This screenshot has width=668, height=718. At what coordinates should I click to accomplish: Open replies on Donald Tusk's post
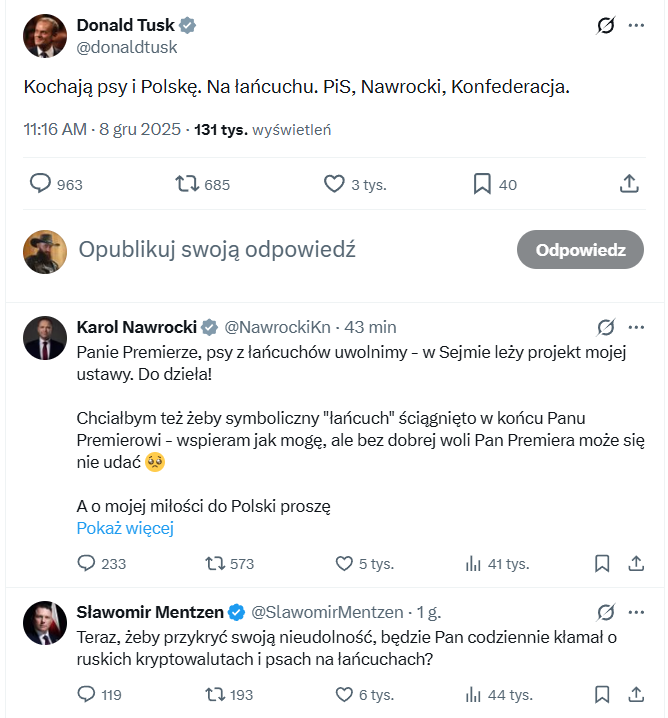click(41, 184)
